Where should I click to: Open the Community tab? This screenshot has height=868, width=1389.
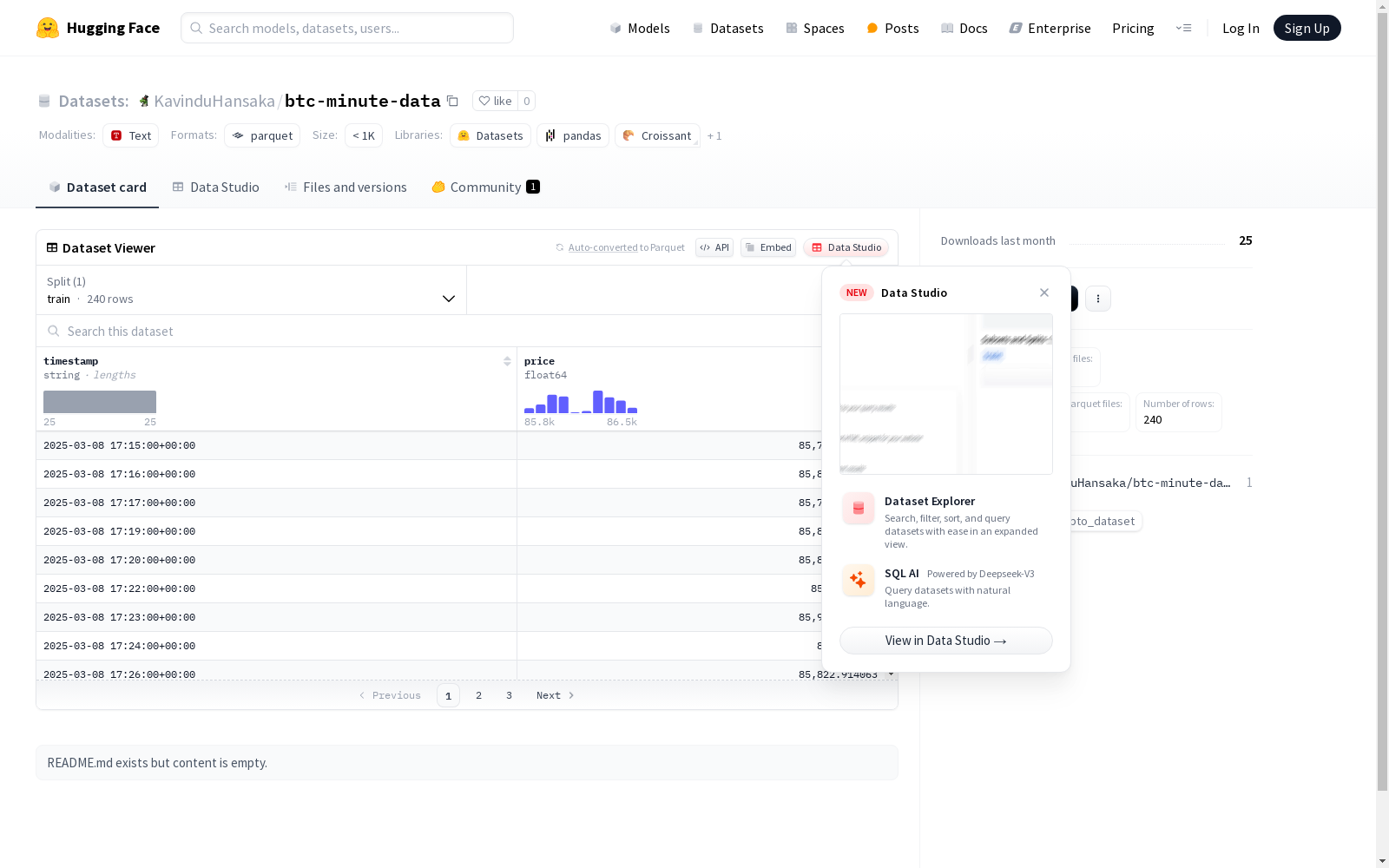(x=485, y=187)
